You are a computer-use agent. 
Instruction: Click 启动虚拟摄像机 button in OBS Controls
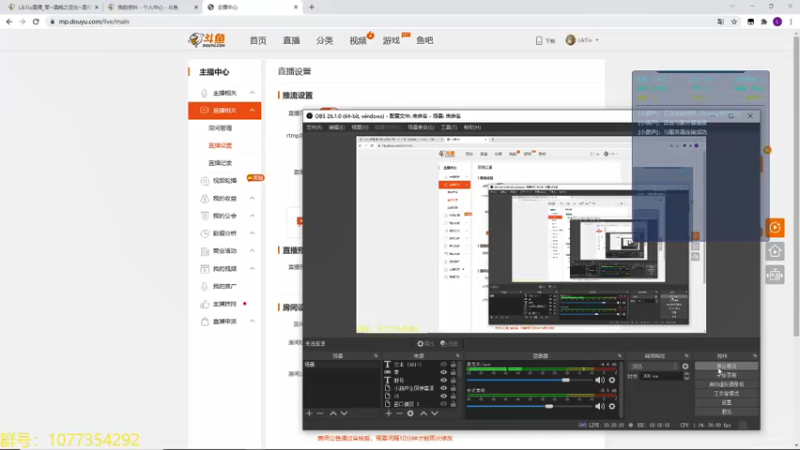[726, 384]
